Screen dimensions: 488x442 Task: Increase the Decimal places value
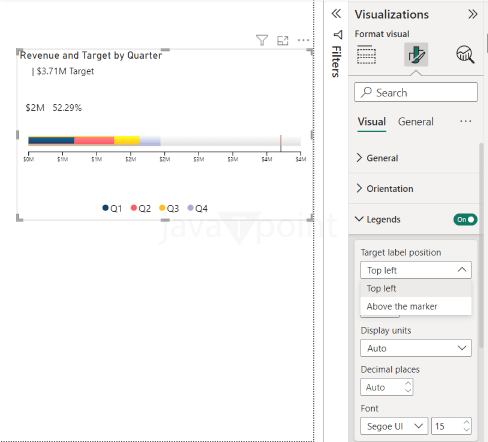coord(408,384)
